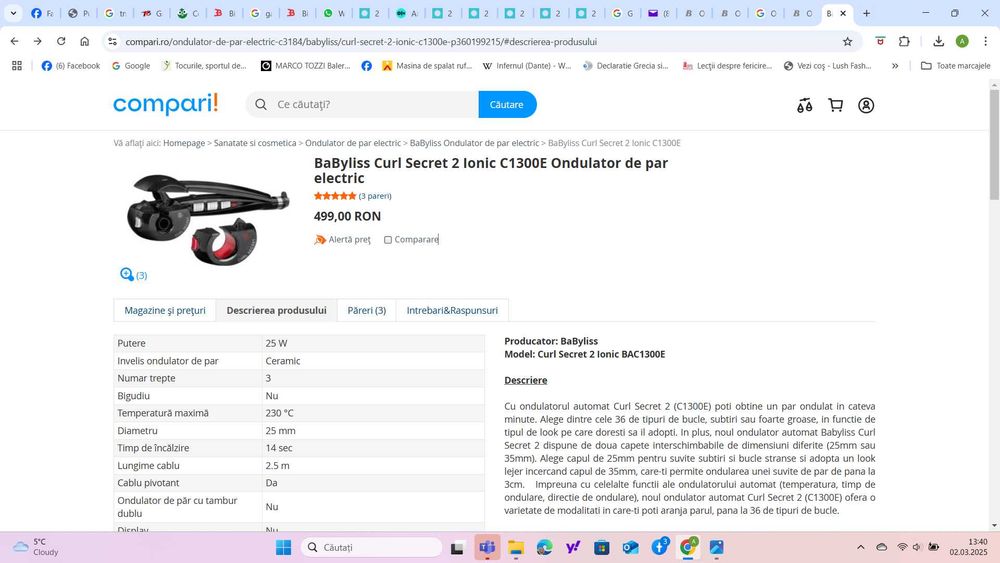Click the Alertă preț bell icon
The width and height of the screenshot is (1000, 563).
[320, 240]
